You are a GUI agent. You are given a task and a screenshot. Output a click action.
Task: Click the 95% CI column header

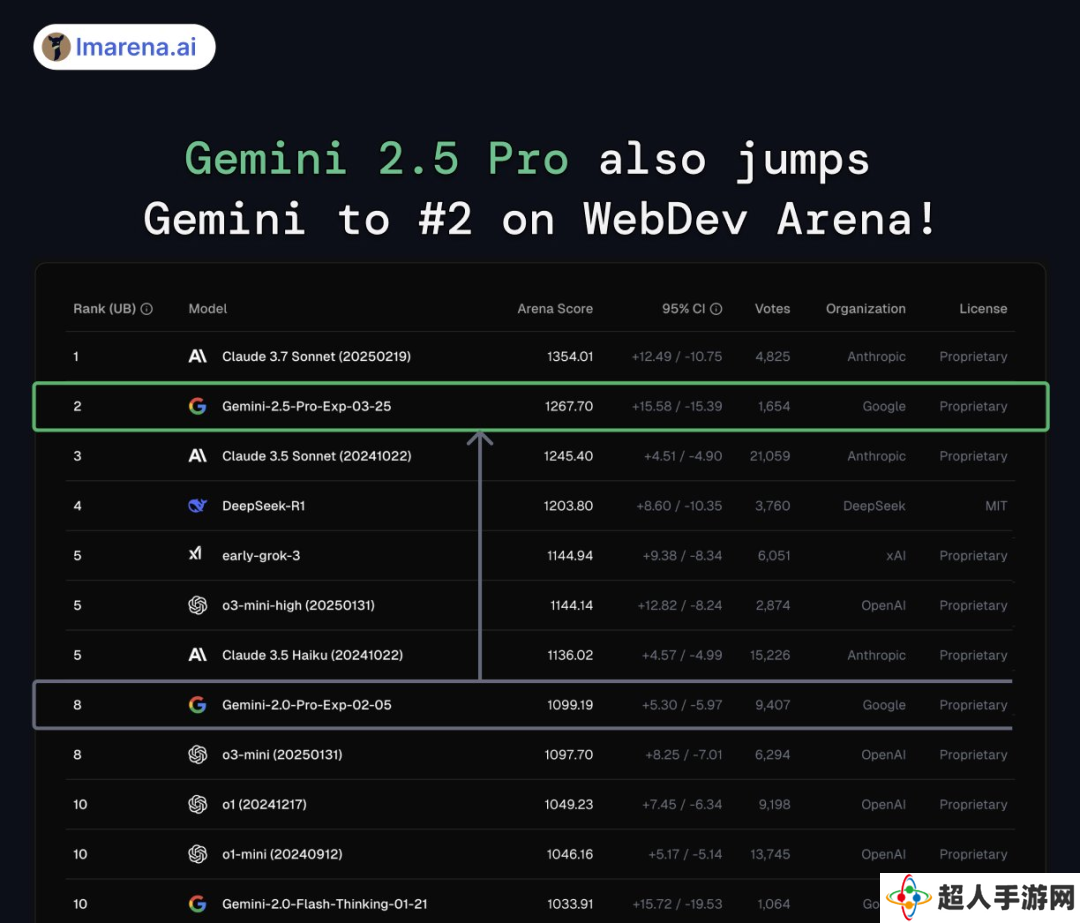pyautogui.click(x=683, y=309)
